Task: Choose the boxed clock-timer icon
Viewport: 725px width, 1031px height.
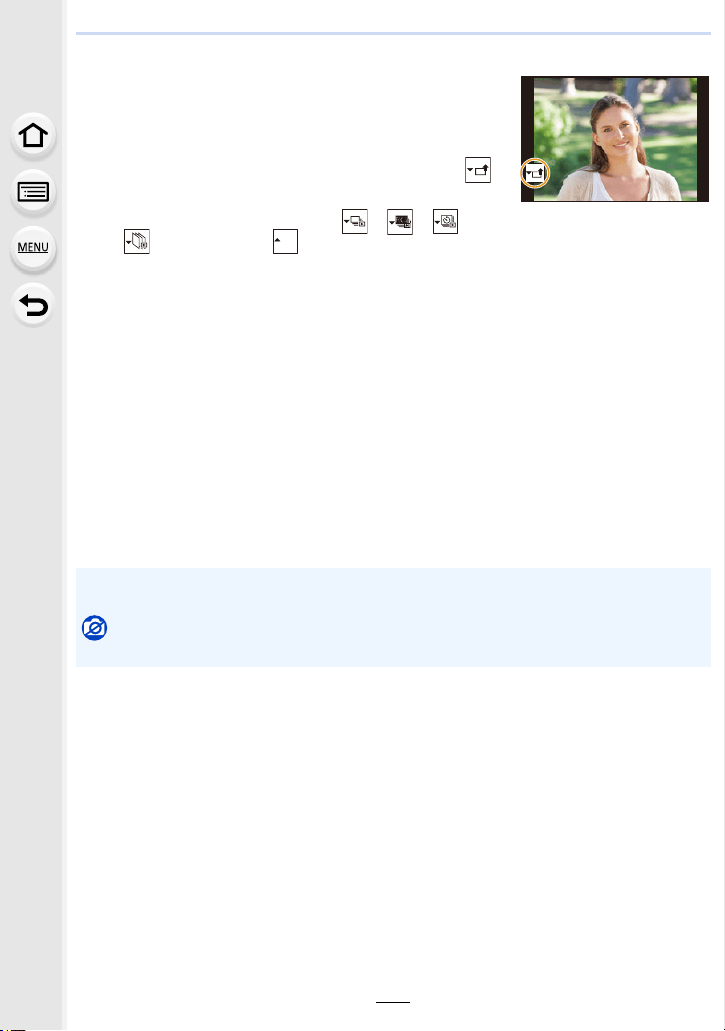Action: tap(445, 222)
